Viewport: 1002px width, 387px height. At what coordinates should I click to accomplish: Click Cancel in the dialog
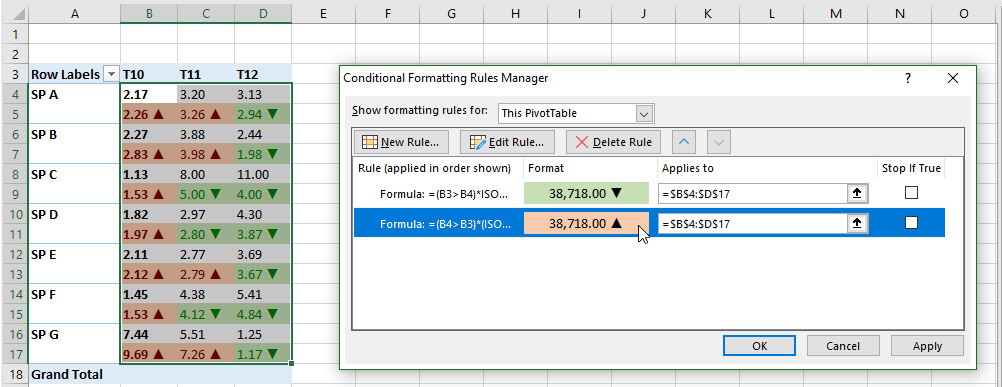pyautogui.click(x=842, y=345)
